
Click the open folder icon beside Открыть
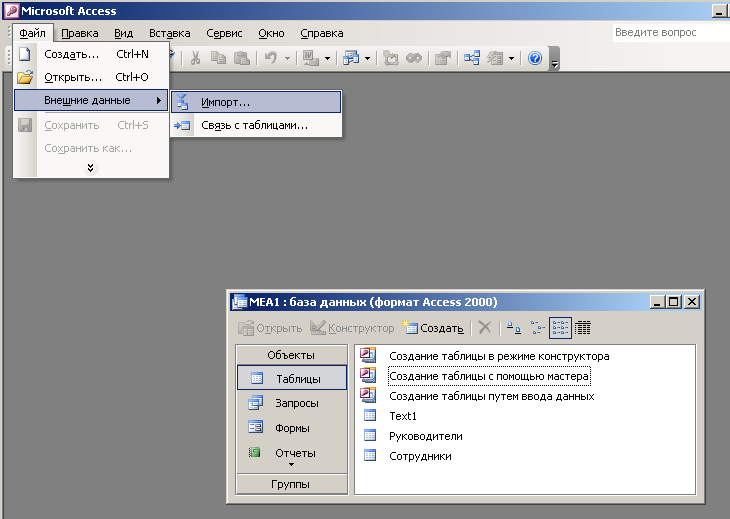(x=25, y=77)
